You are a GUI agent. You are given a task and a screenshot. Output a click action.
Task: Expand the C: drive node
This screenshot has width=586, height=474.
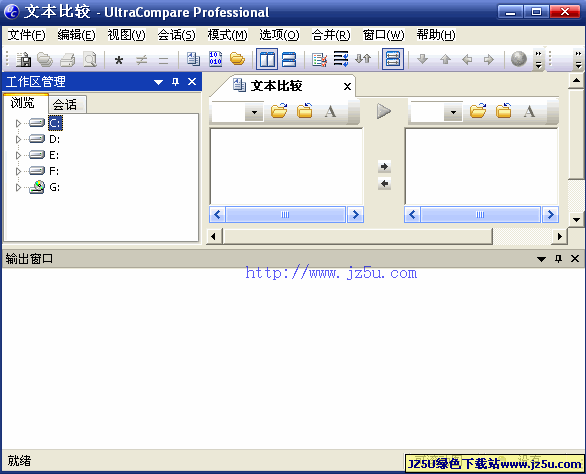coord(18,123)
